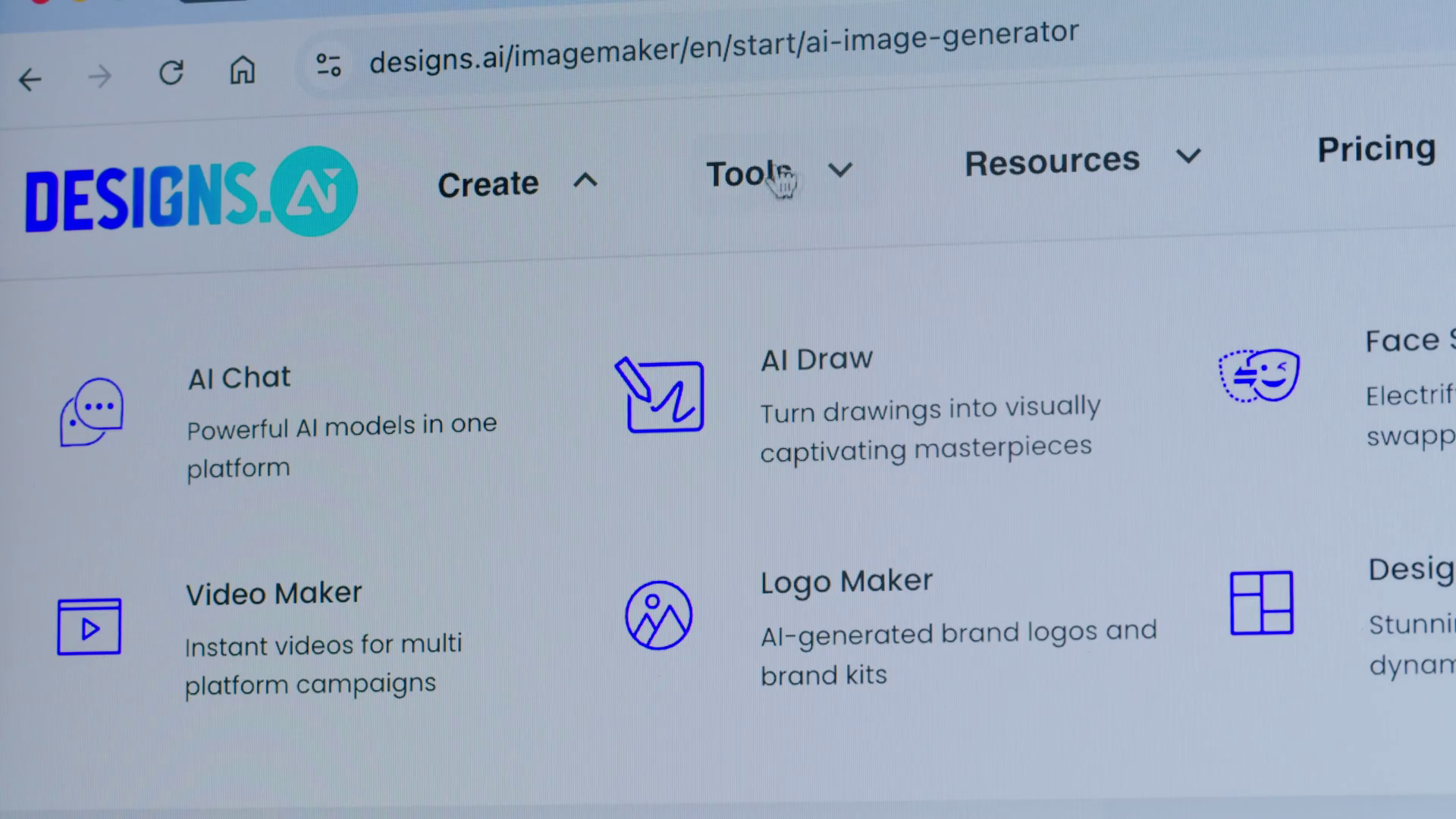1456x819 pixels.
Task: Open the Video Maker link
Action: (274, 593)
